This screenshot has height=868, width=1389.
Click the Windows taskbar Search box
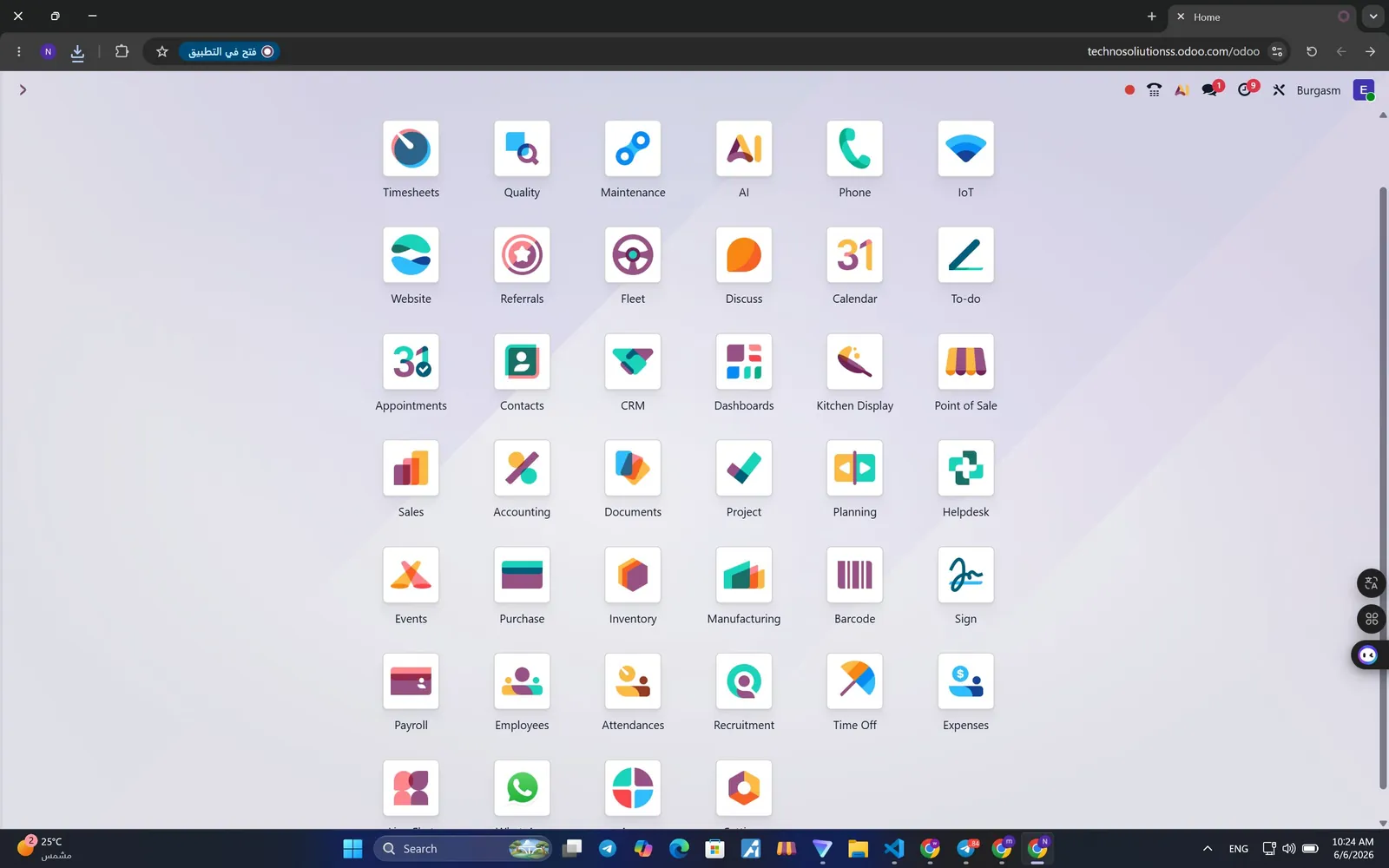point(463,849)
